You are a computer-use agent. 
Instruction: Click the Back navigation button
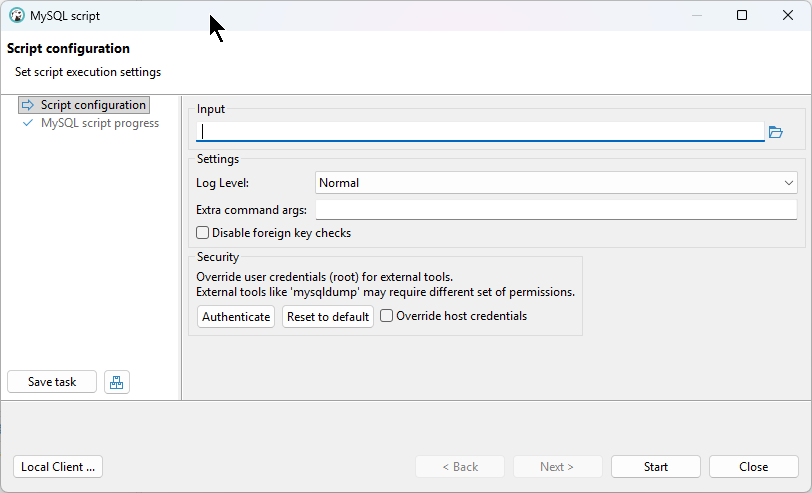[460, 467]
